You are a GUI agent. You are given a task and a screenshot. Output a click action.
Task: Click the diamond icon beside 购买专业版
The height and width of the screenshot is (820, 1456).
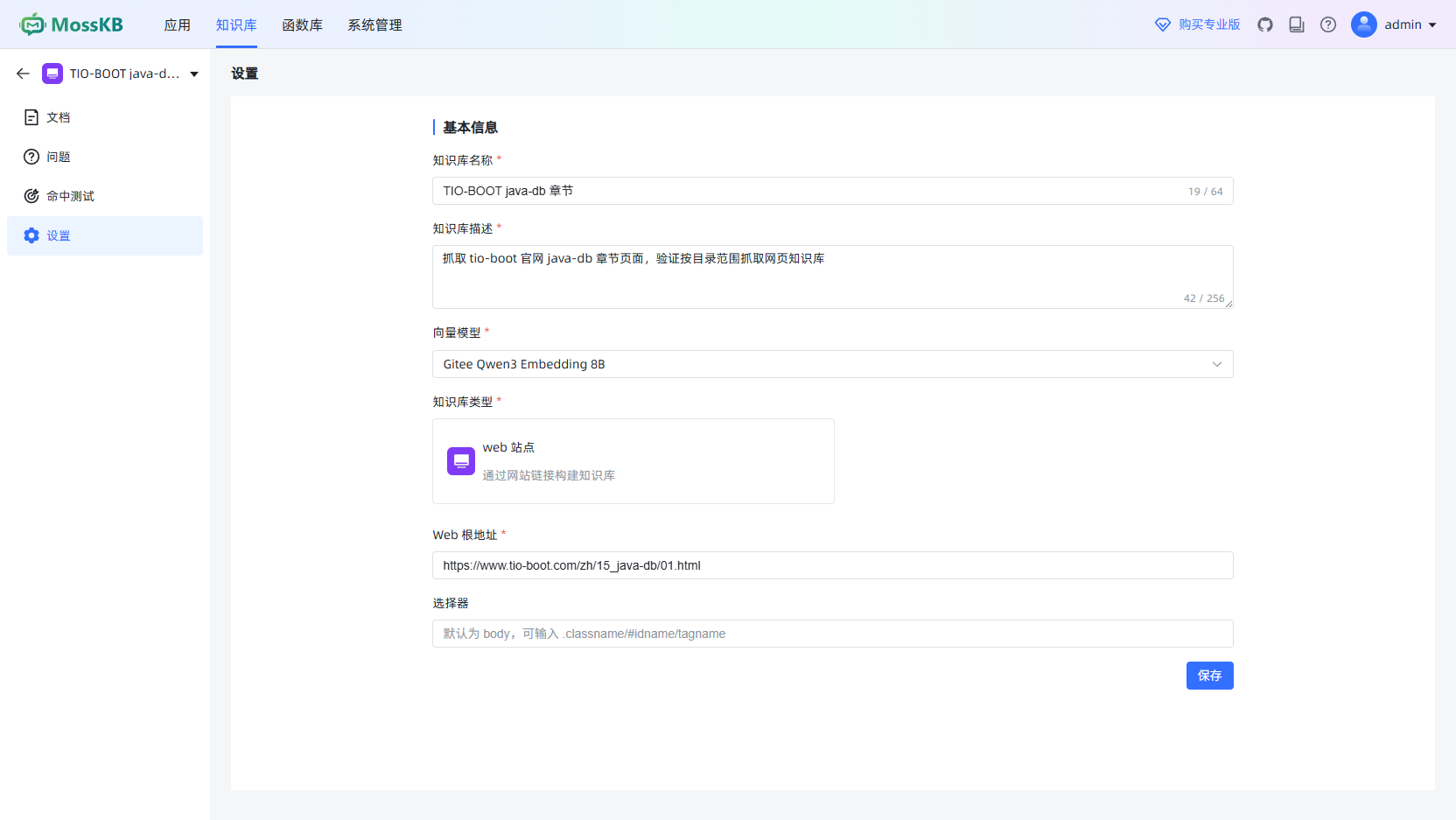point(1163,25)
